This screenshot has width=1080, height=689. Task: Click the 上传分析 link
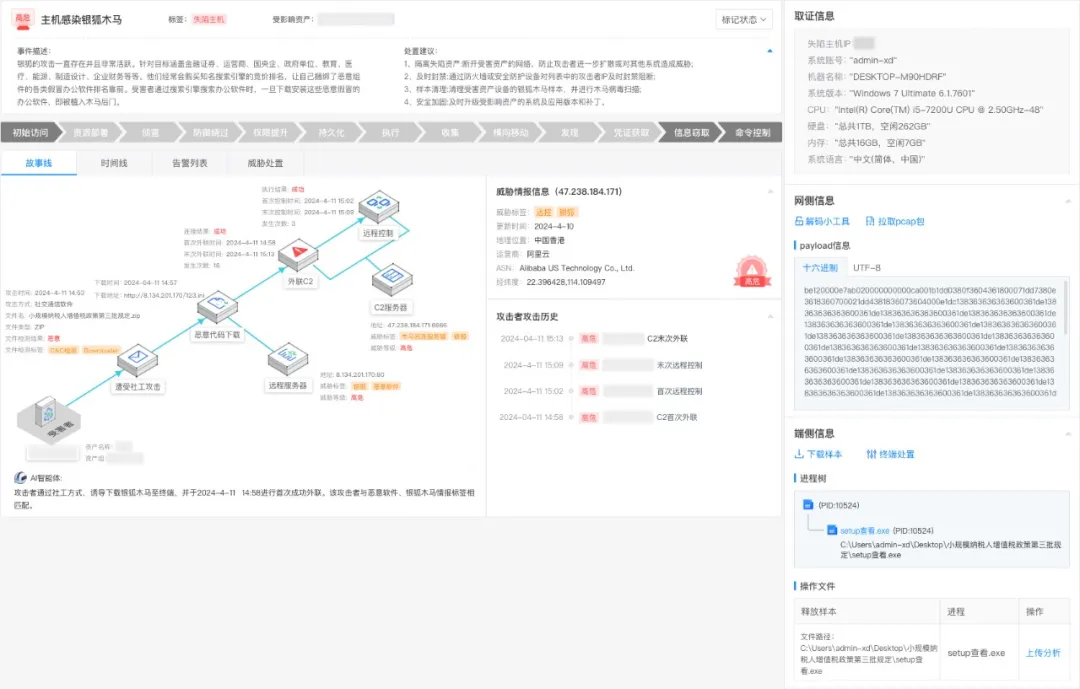point(1043,652)
